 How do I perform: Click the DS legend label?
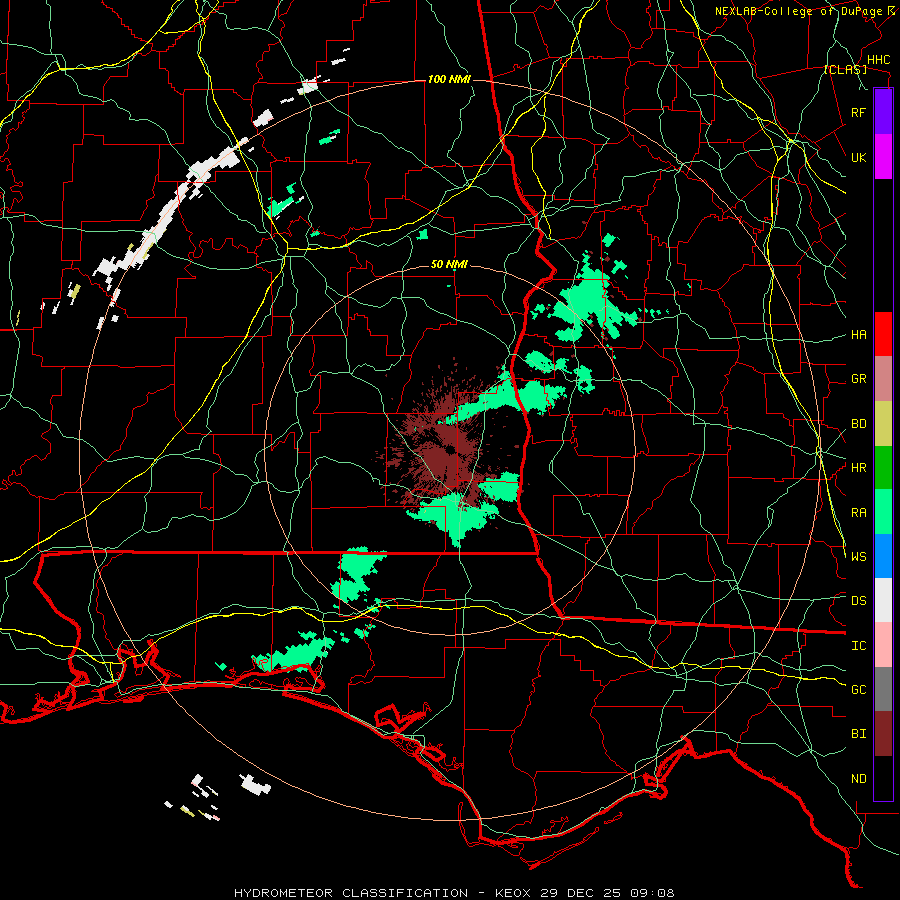pyautogui.click(x=858, y=601)
